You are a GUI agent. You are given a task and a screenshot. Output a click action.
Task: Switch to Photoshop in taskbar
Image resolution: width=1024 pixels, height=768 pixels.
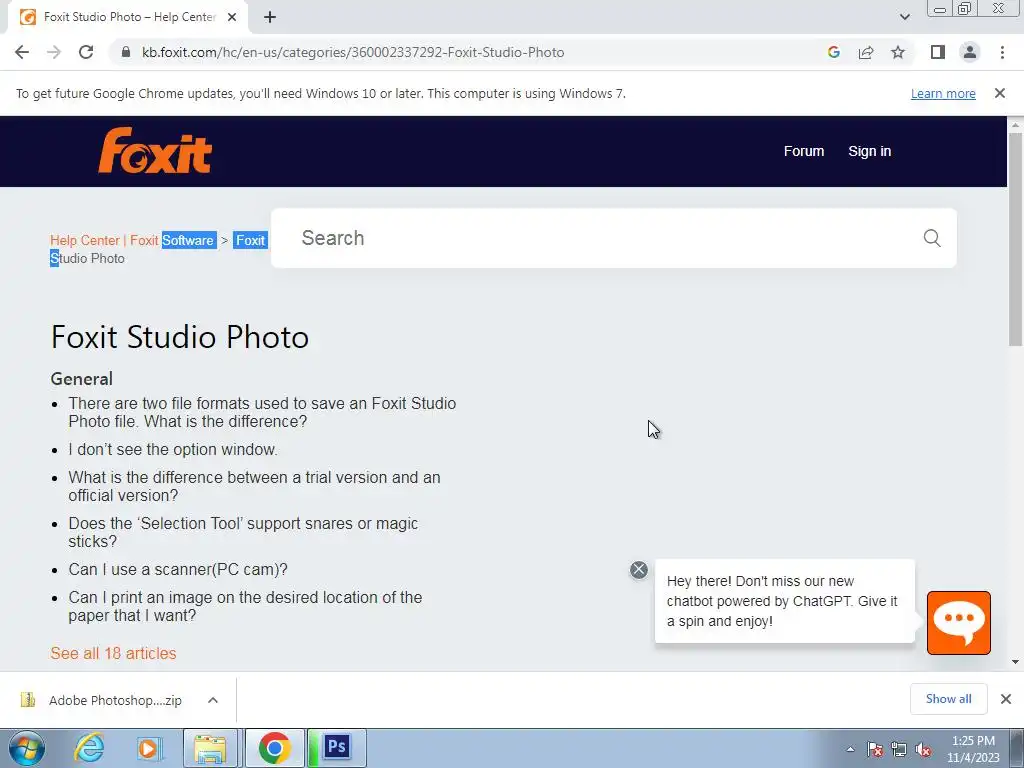336,748
